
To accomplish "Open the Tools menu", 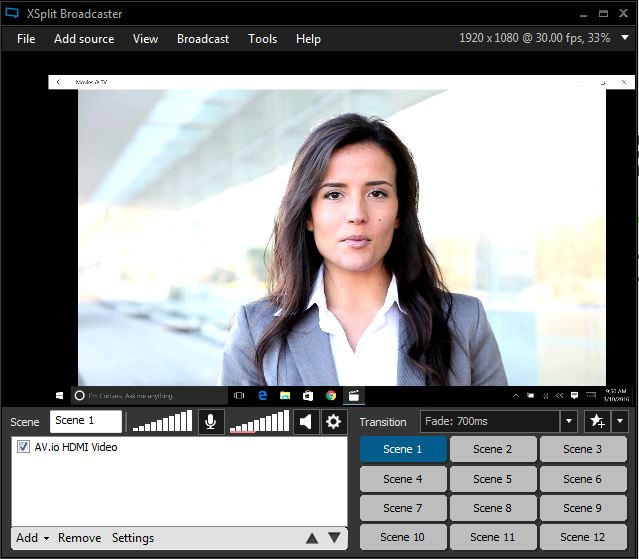I will 262,39.
